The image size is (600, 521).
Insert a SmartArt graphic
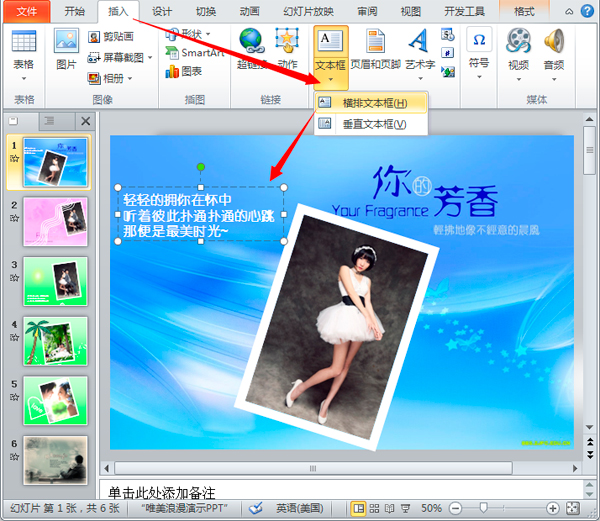coord(195,53)
